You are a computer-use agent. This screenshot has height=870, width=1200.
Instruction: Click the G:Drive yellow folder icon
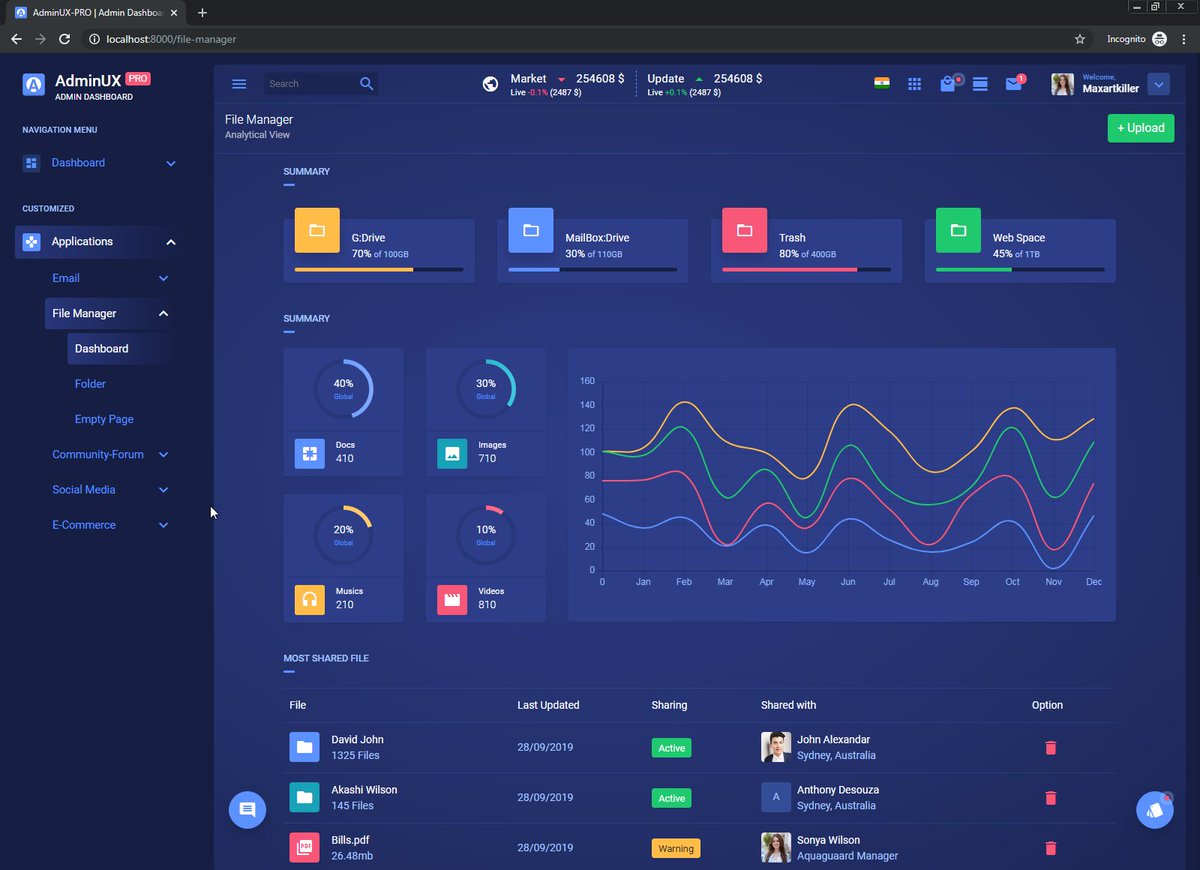coord(317,230)
